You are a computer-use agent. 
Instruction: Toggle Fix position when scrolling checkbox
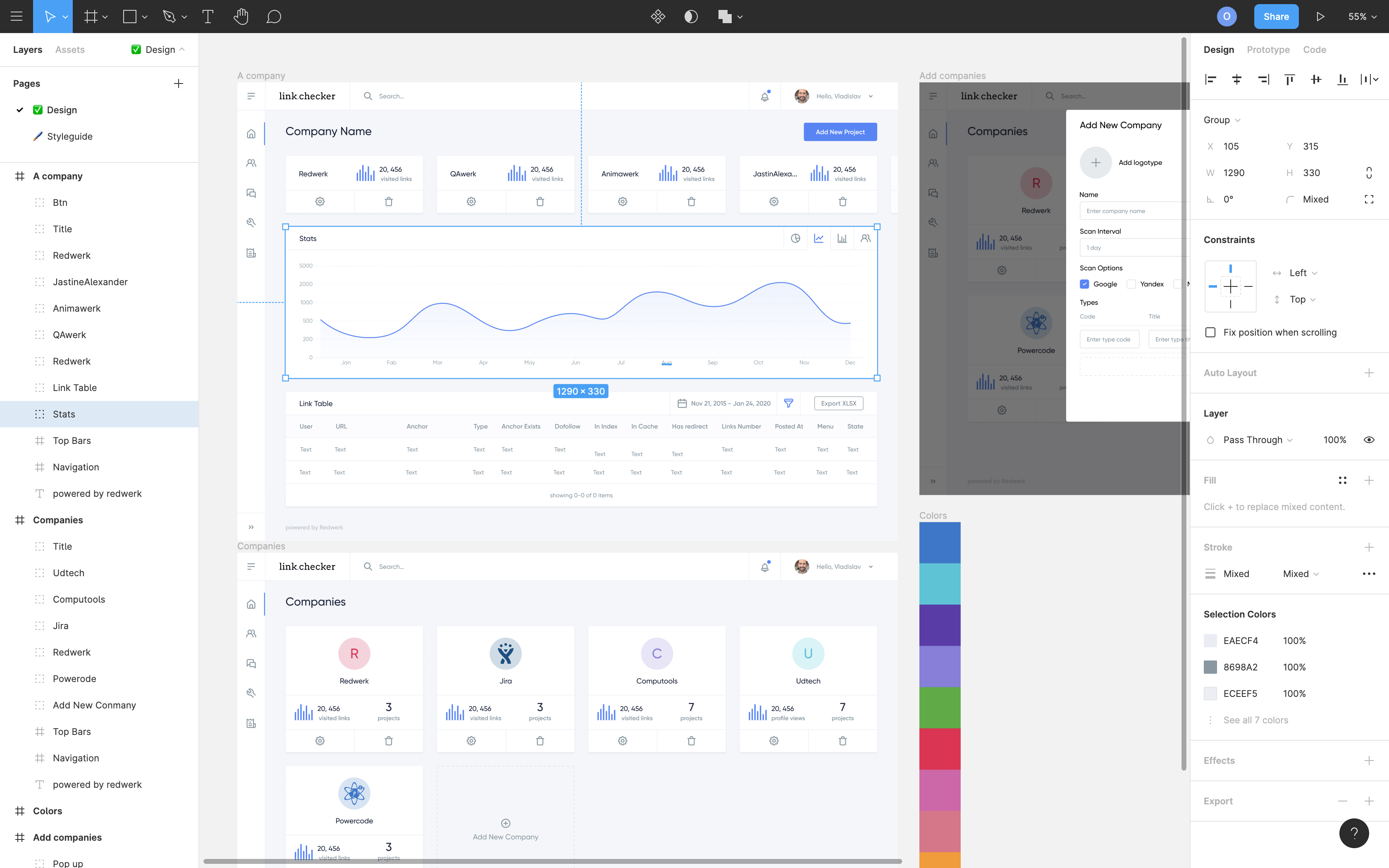click(x=1210, y=332)
